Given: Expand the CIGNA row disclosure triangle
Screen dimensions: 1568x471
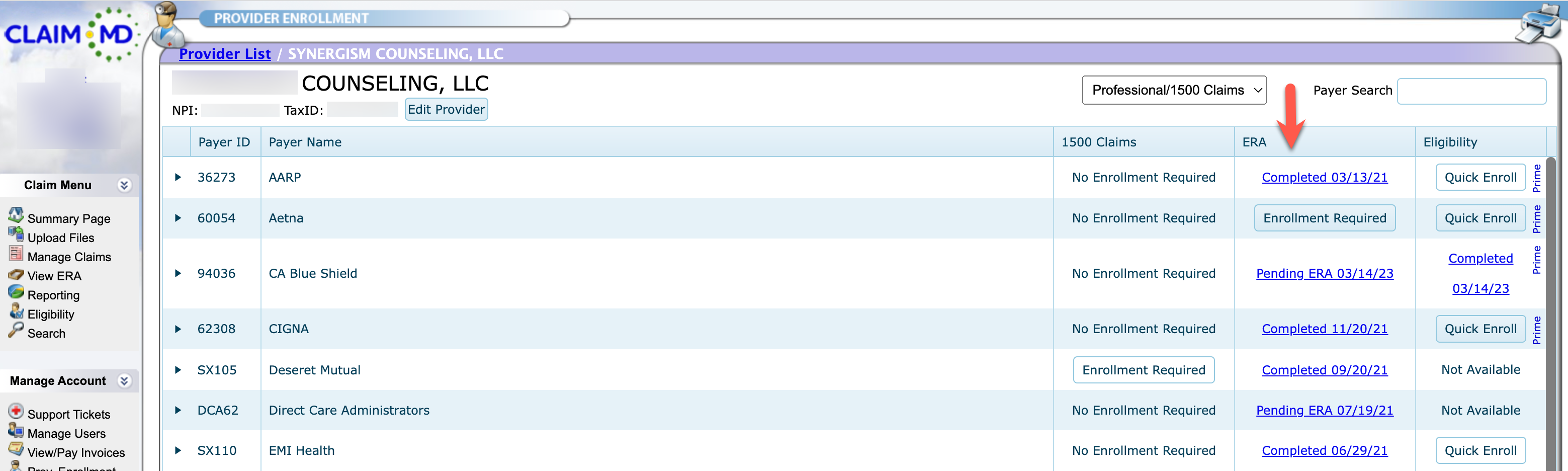Looking at the screenshot, I should [178, 329].
